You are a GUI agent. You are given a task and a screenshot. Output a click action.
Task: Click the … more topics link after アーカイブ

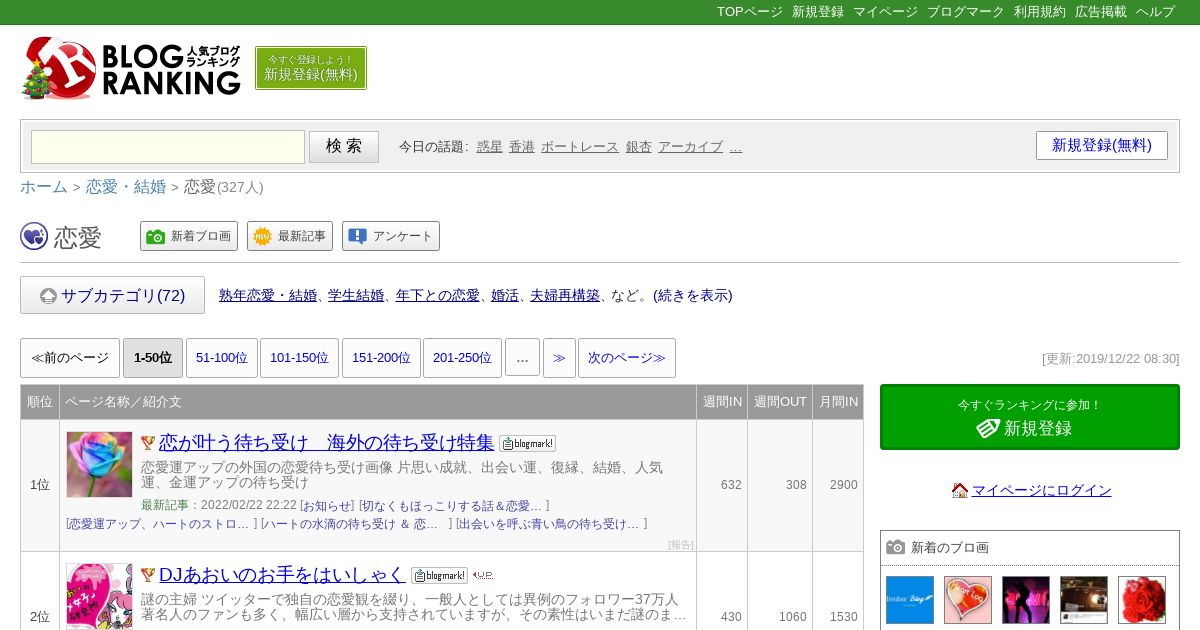[736, 146]
